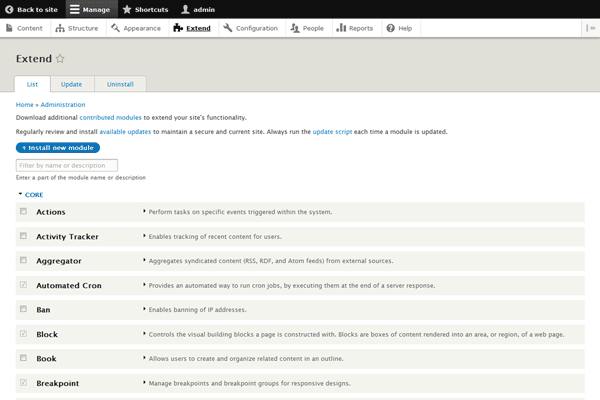Tick the Activity Tracker module checkbox
This screenshot has width=600, height=400.
pyautogui.click(x=23, y=236)
